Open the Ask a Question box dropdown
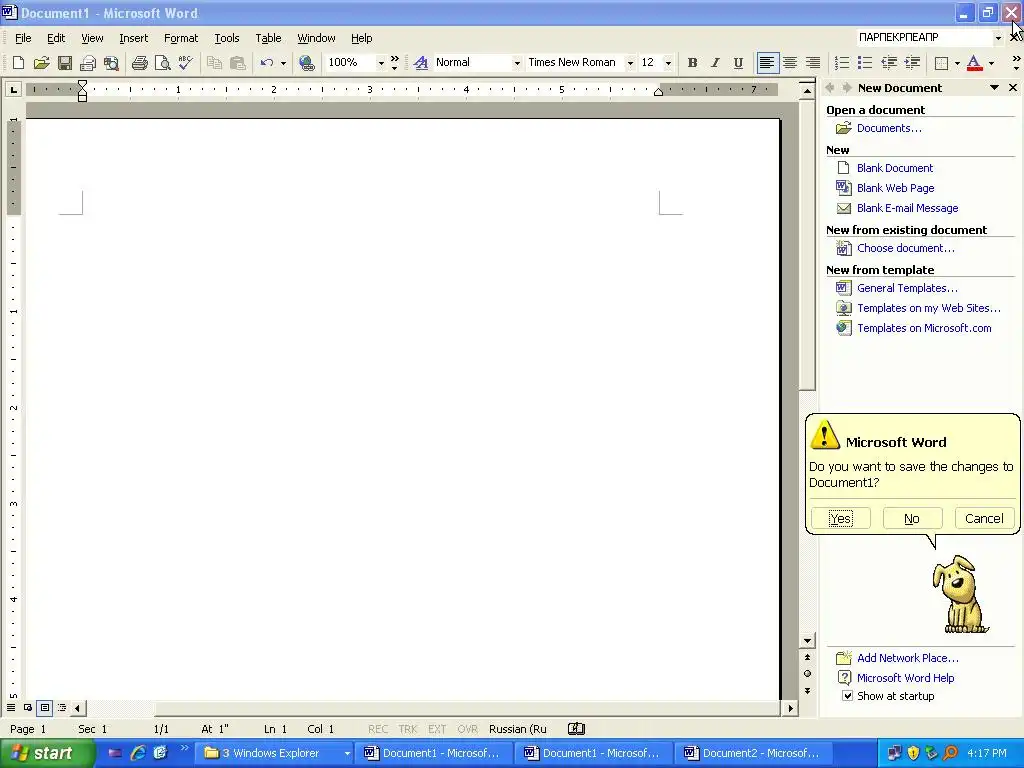Image resolution: width=1024 pixels, height=768 pixels. (998, 38)
